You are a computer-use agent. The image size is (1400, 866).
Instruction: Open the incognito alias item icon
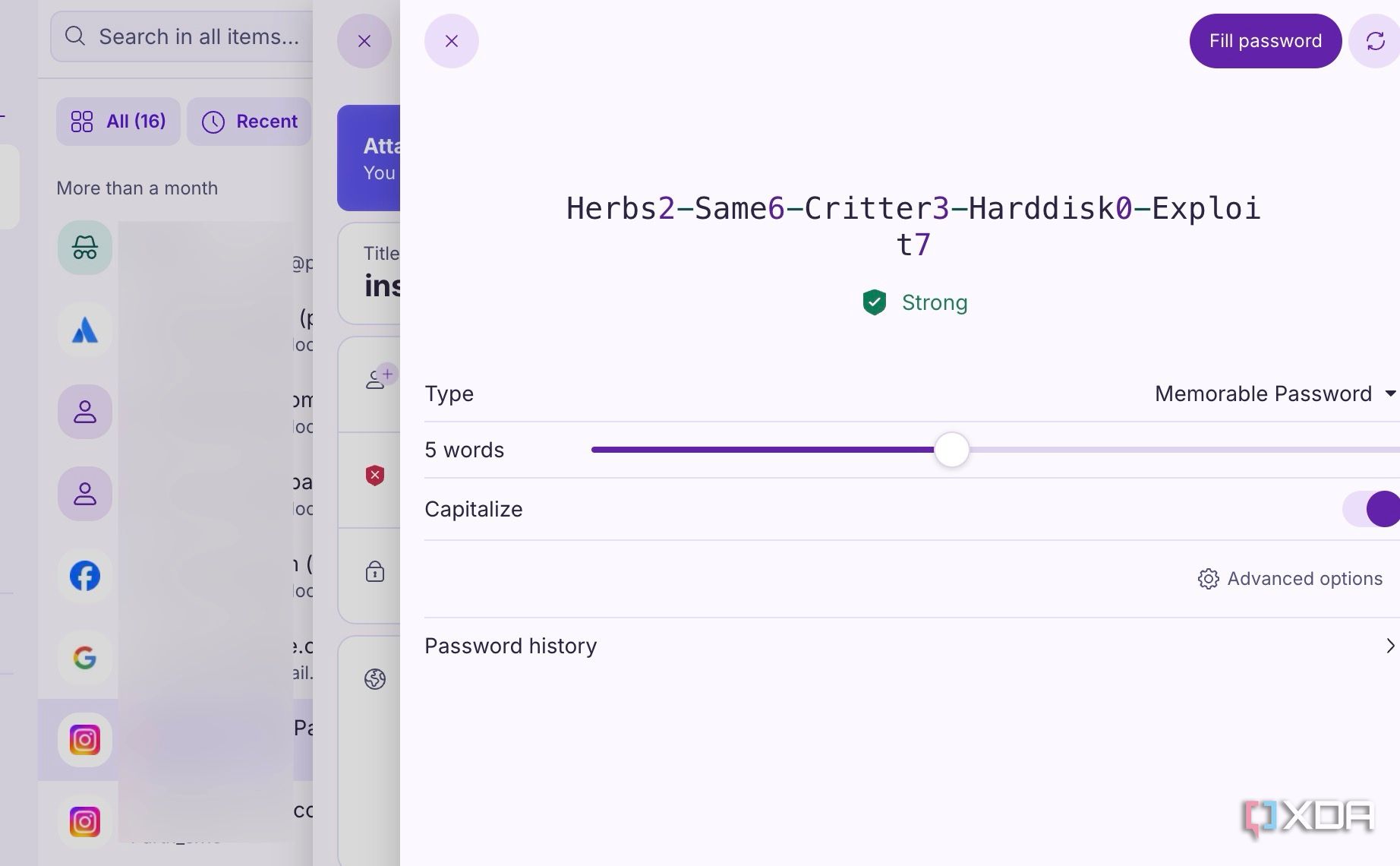(x=85, y=248)
